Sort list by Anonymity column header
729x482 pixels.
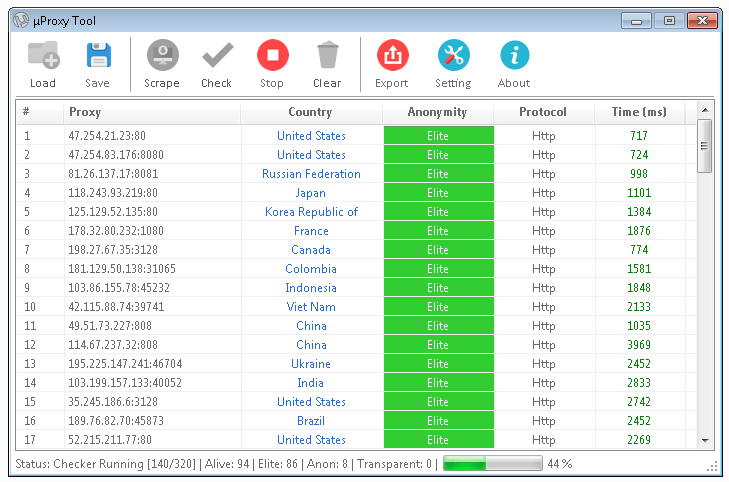point(437,112)
